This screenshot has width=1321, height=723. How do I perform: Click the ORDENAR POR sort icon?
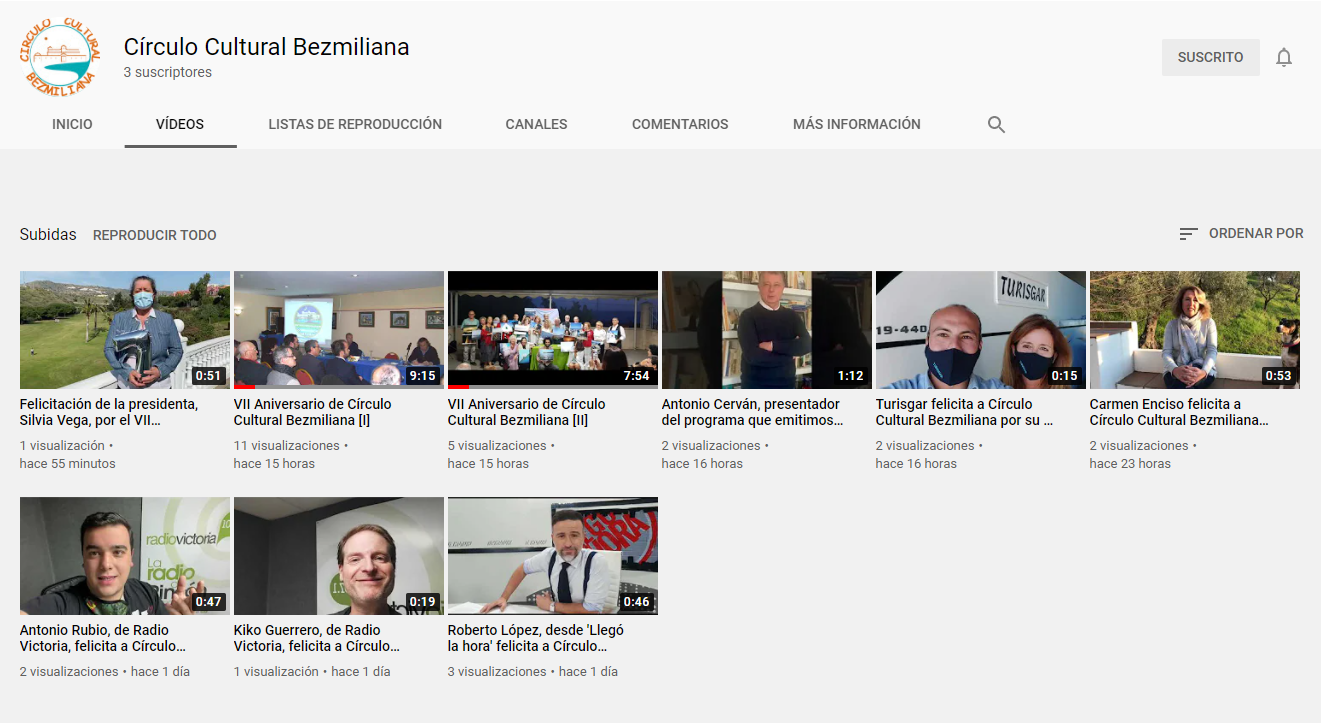(1187, 232)
